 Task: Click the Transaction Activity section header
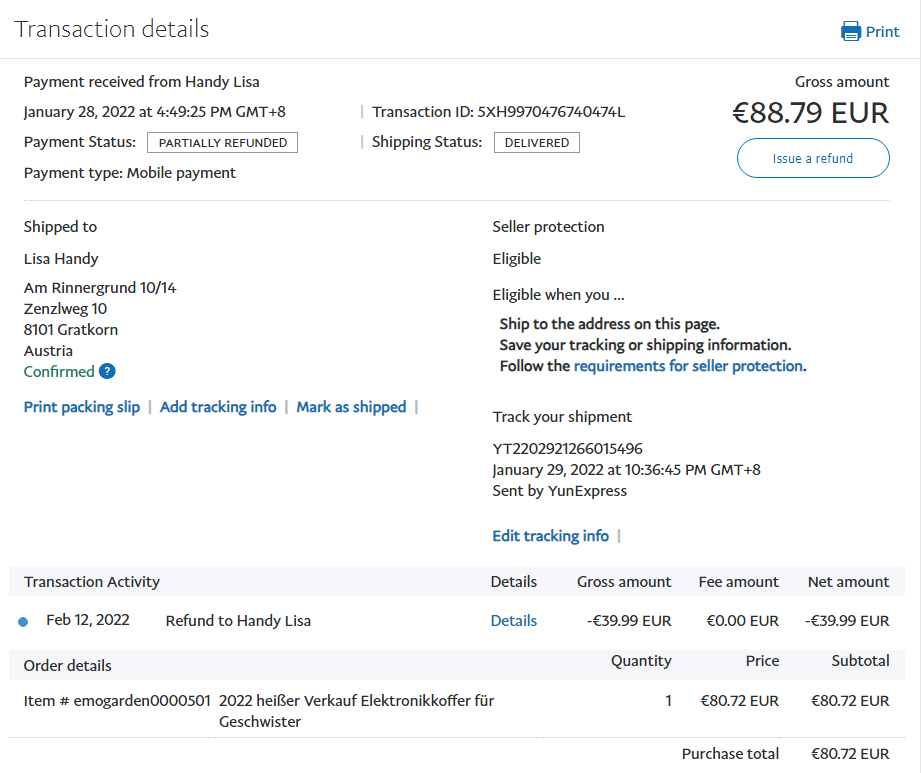92,582
